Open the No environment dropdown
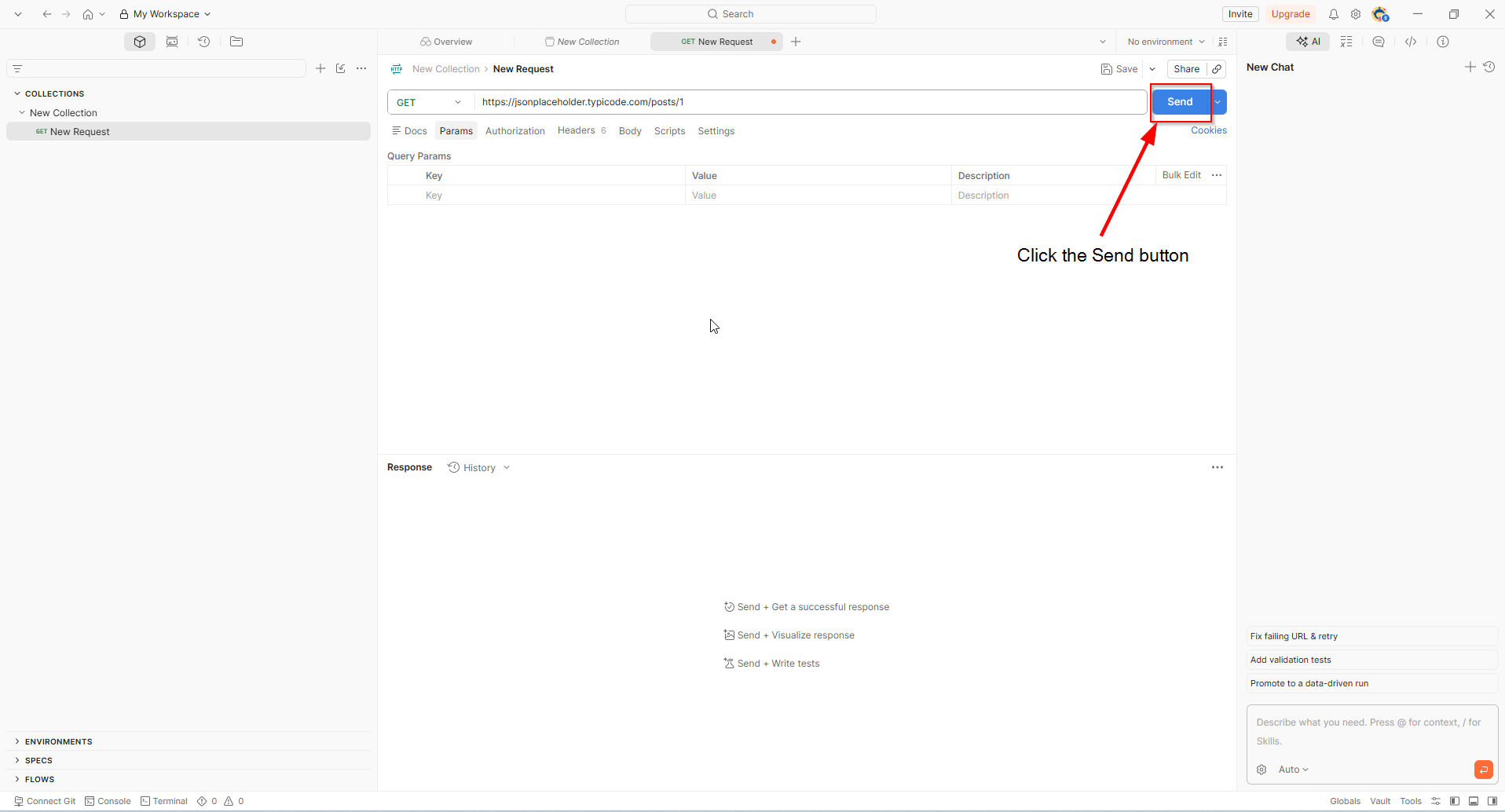 point(1166,42)
